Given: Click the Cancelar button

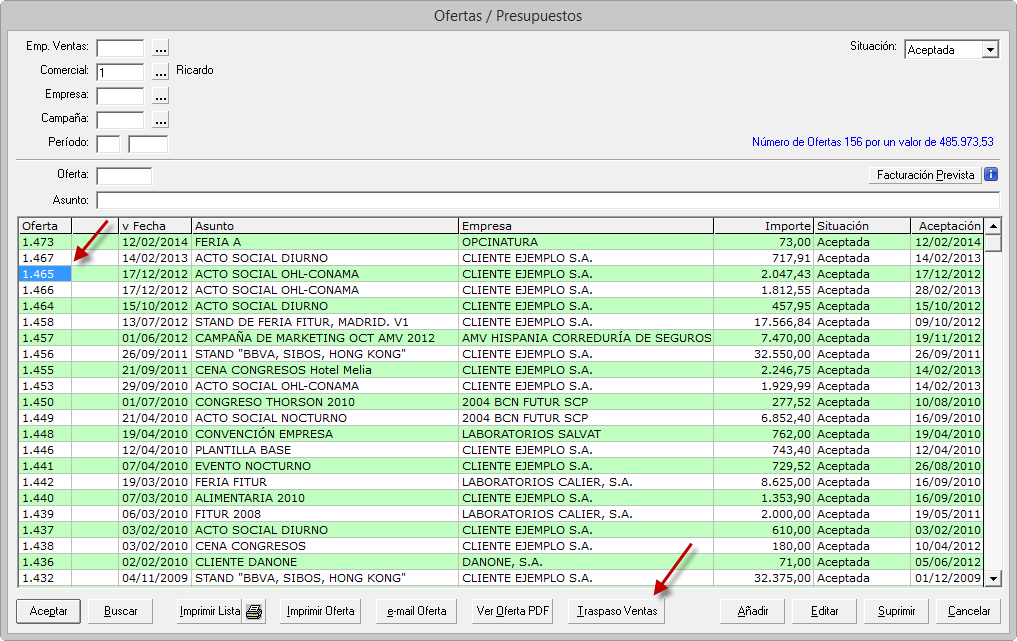Looking at the screenshot, I should [968, 611].
